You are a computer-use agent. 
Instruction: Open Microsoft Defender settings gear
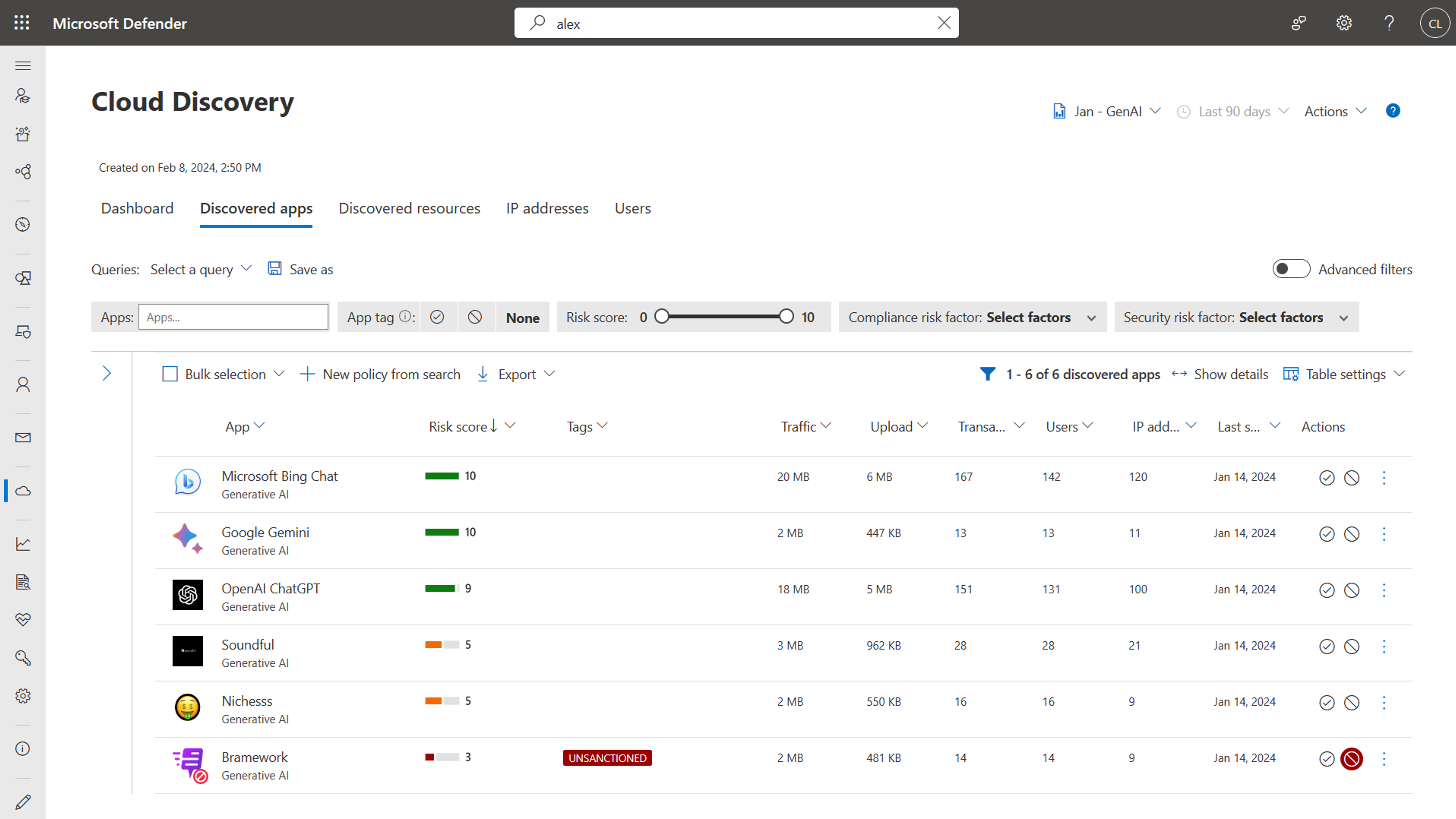(x=1343, y=23)
